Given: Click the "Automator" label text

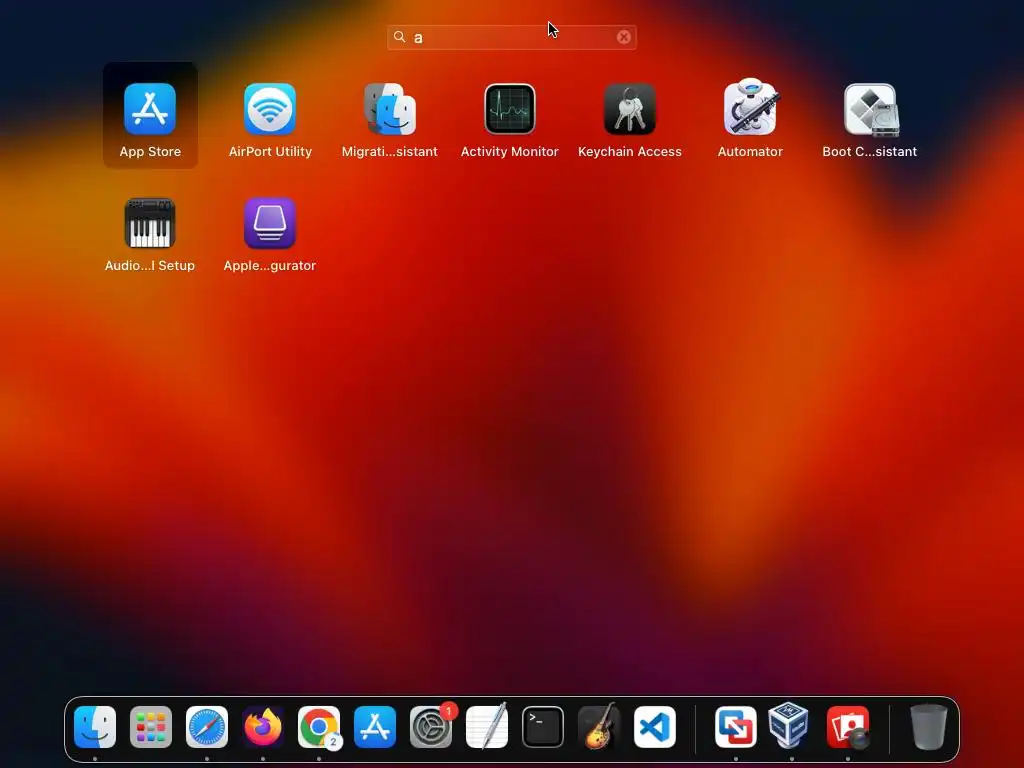Looking at the screenshot, I should [x=750, y=152].
